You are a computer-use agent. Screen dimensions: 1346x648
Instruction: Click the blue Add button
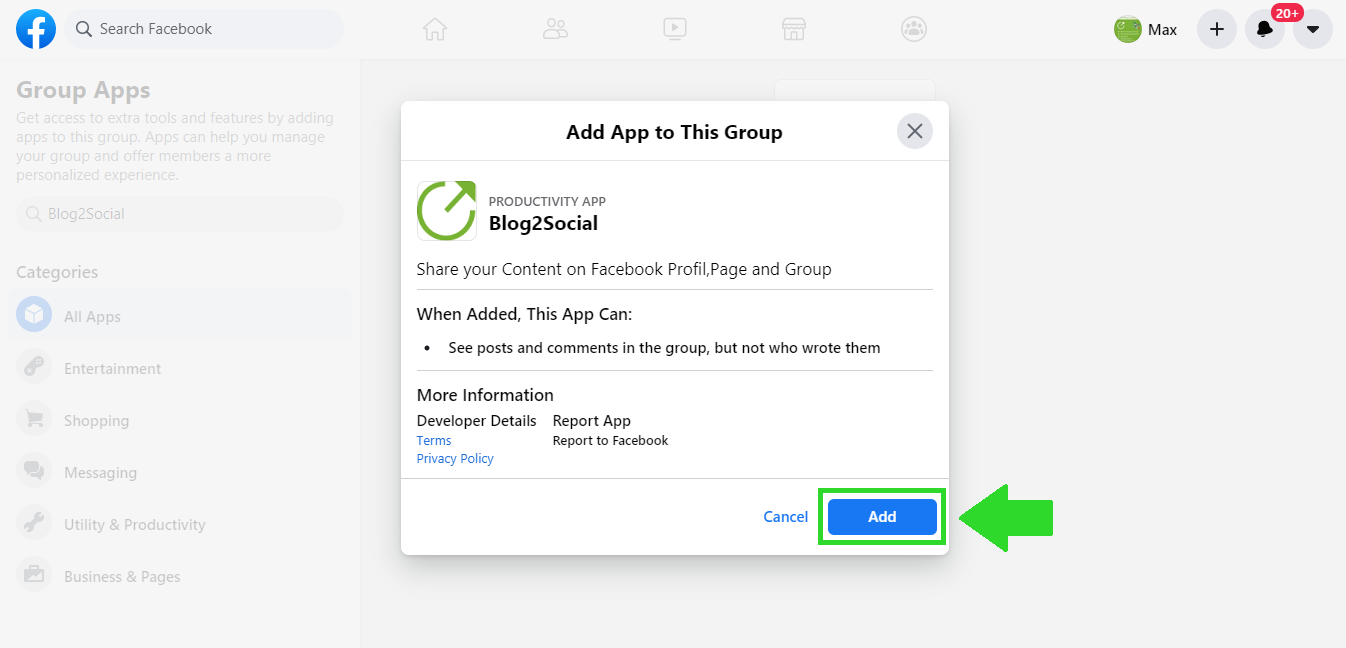(x=882, y=517)
